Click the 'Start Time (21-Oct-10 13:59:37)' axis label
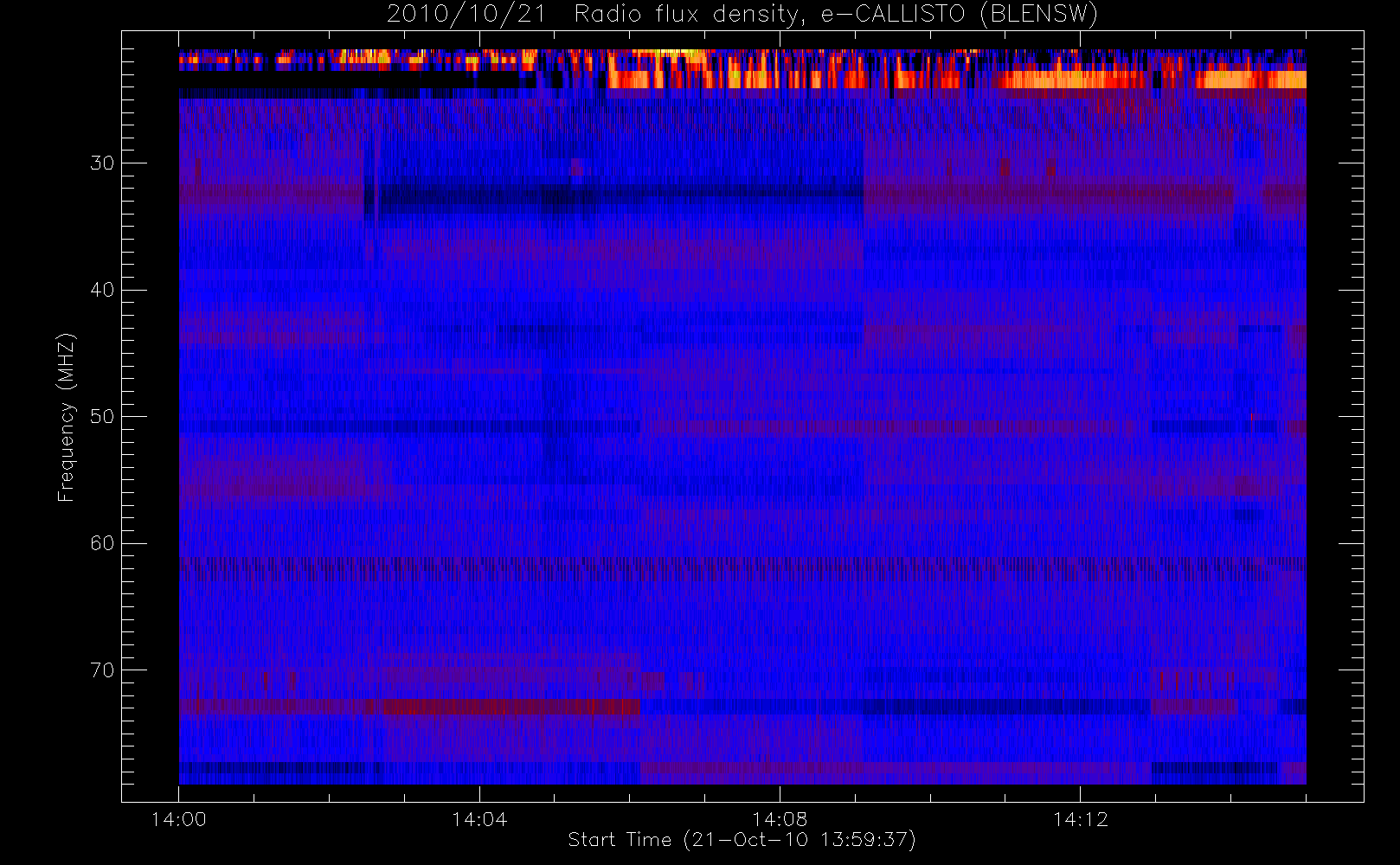This screenshot has height=865, width=1400. click(742, 840)
